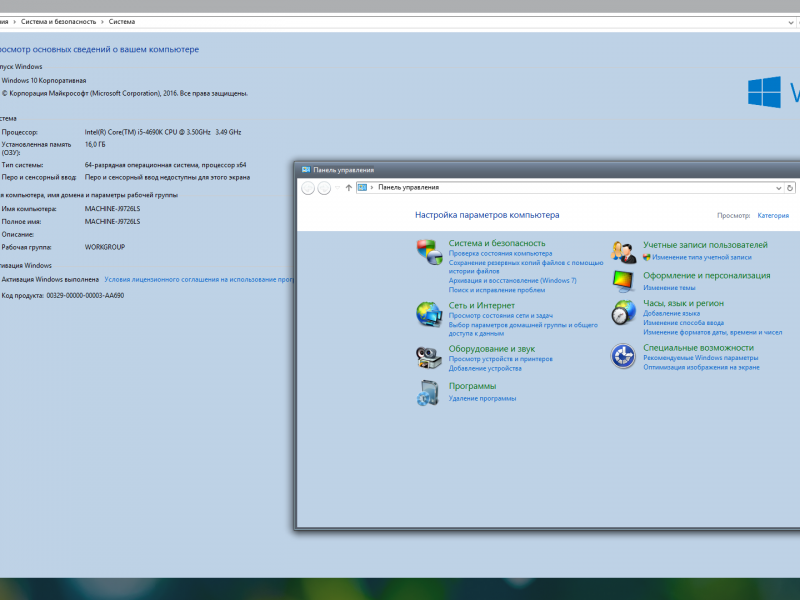Image resolution: width=800 pixels, height=600 pixels.
Task: Open 'Добавление языка' link
Action: coord(671,314)
